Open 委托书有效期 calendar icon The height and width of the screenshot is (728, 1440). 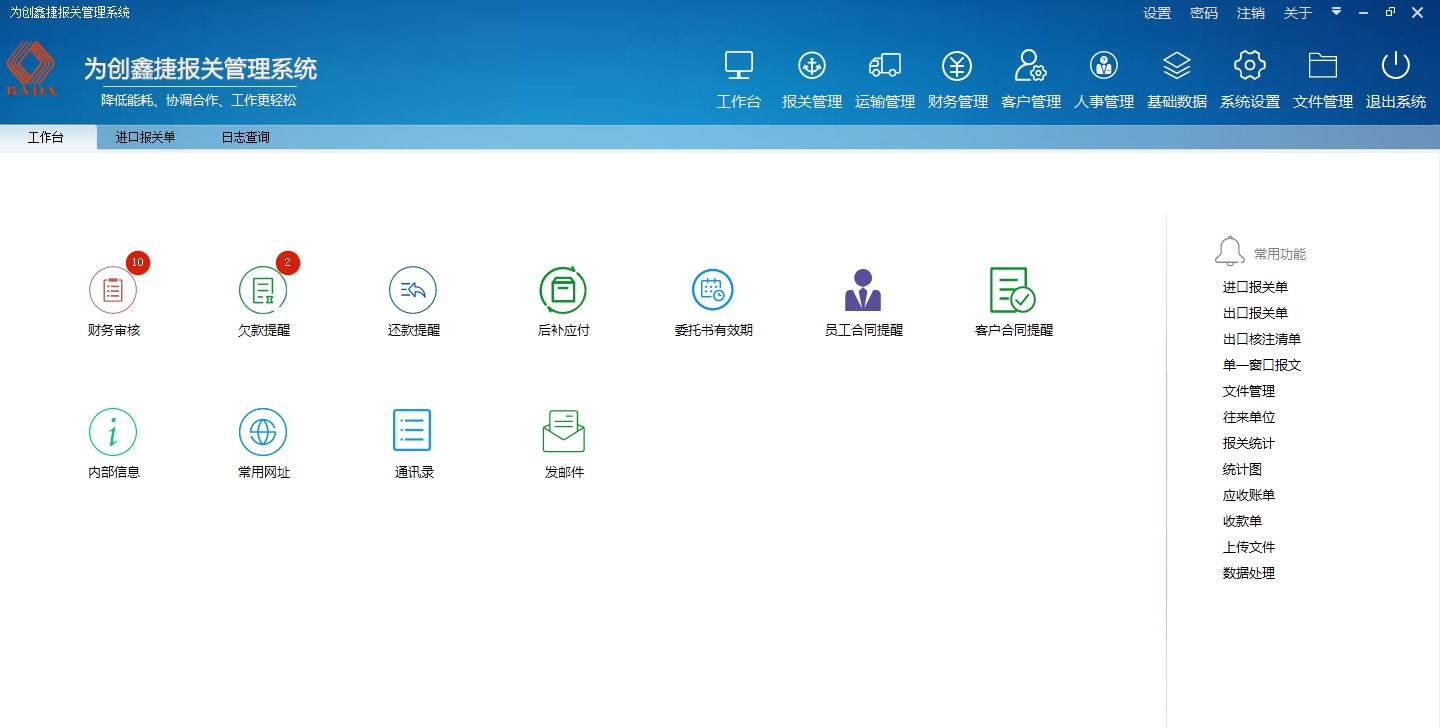pos(713,291)
